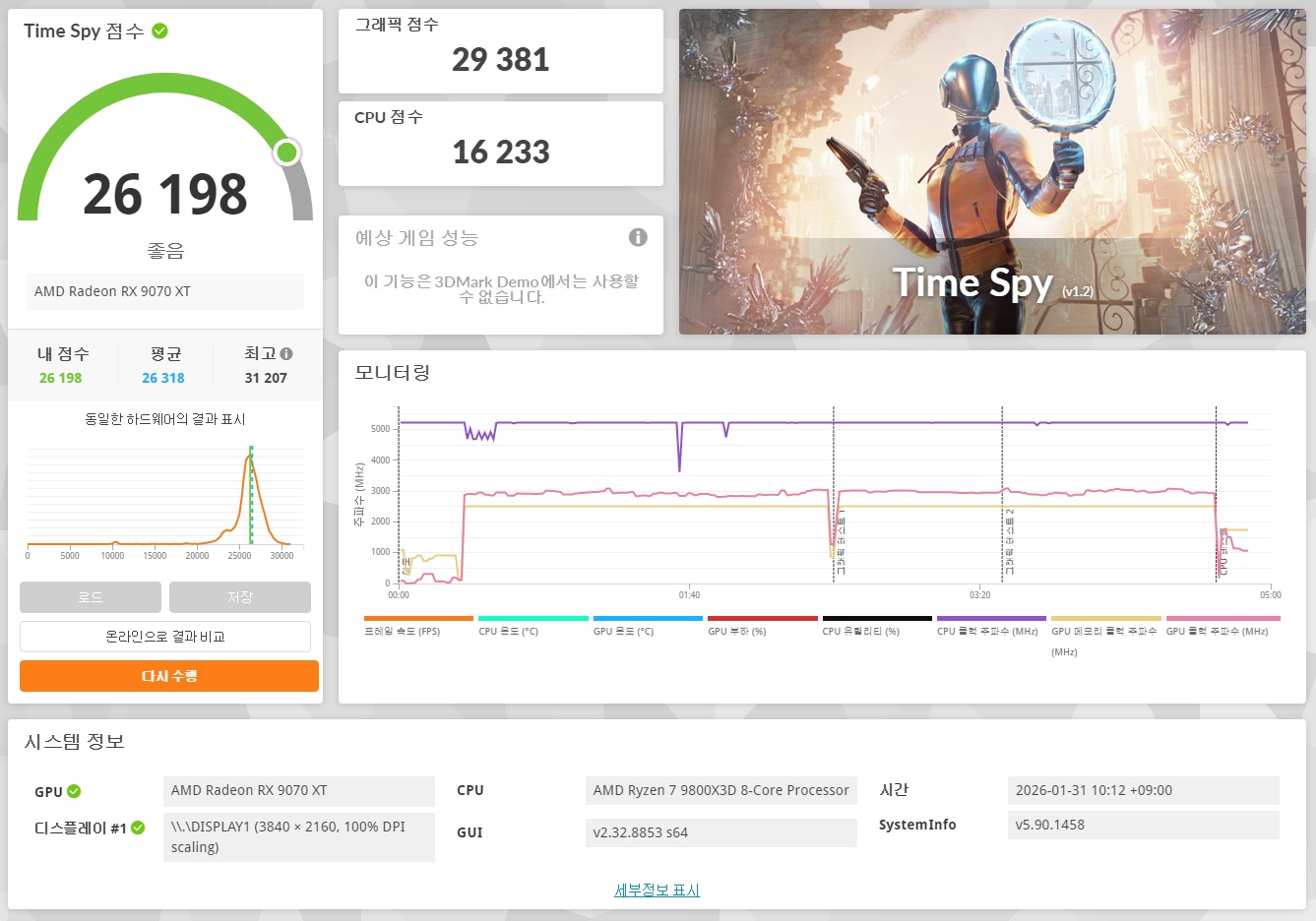Toggle the pink GPU 클럭 주파수 (MHz) legend
1316x921 pixels.
click(1217, 631)
